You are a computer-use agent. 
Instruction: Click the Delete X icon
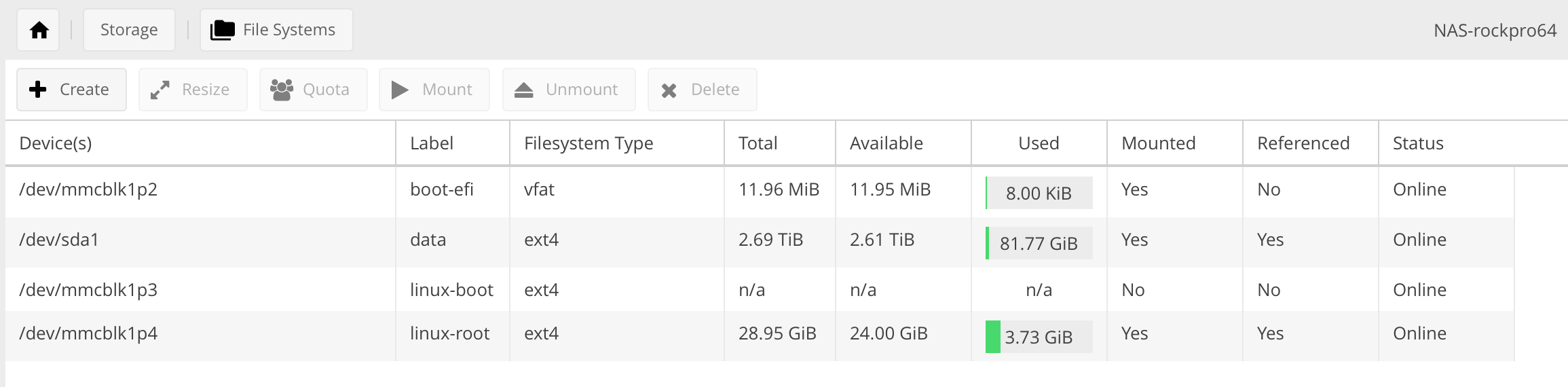coord(669,90)
